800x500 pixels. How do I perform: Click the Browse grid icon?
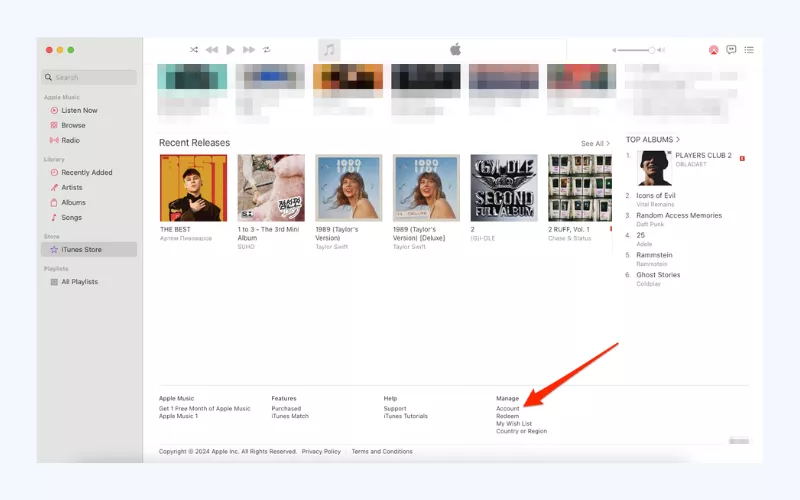click(54, 125)
